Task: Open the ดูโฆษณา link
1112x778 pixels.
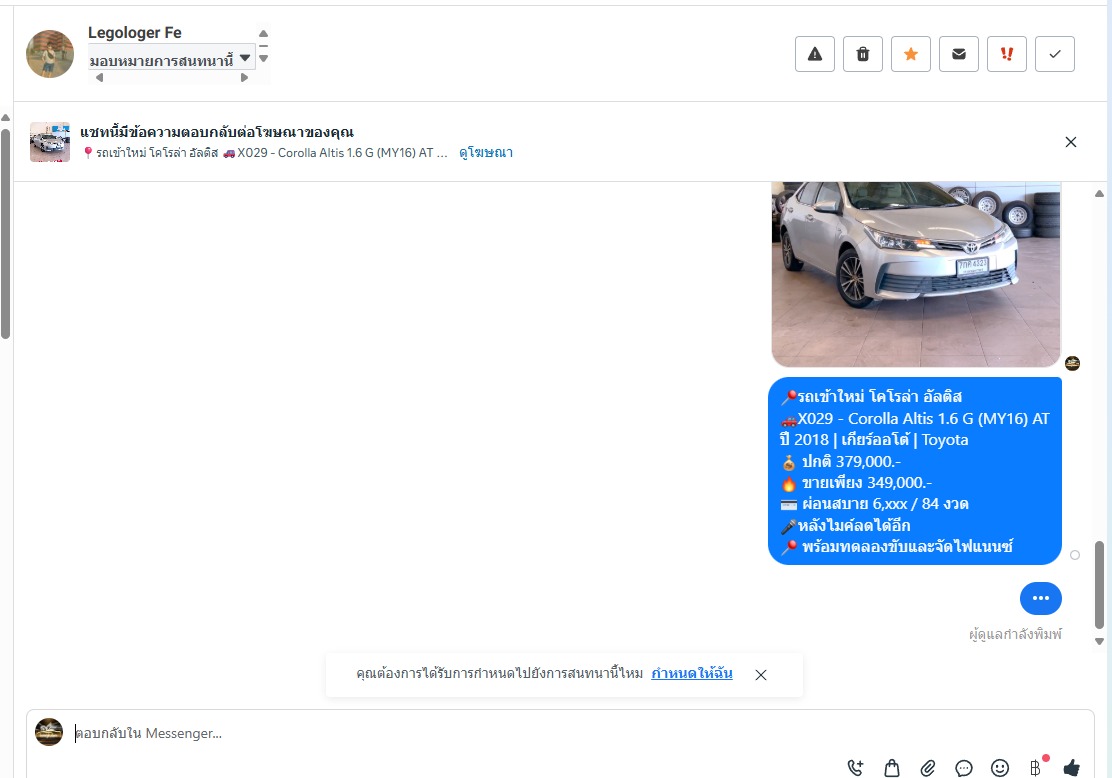Action: pos(486,152)
